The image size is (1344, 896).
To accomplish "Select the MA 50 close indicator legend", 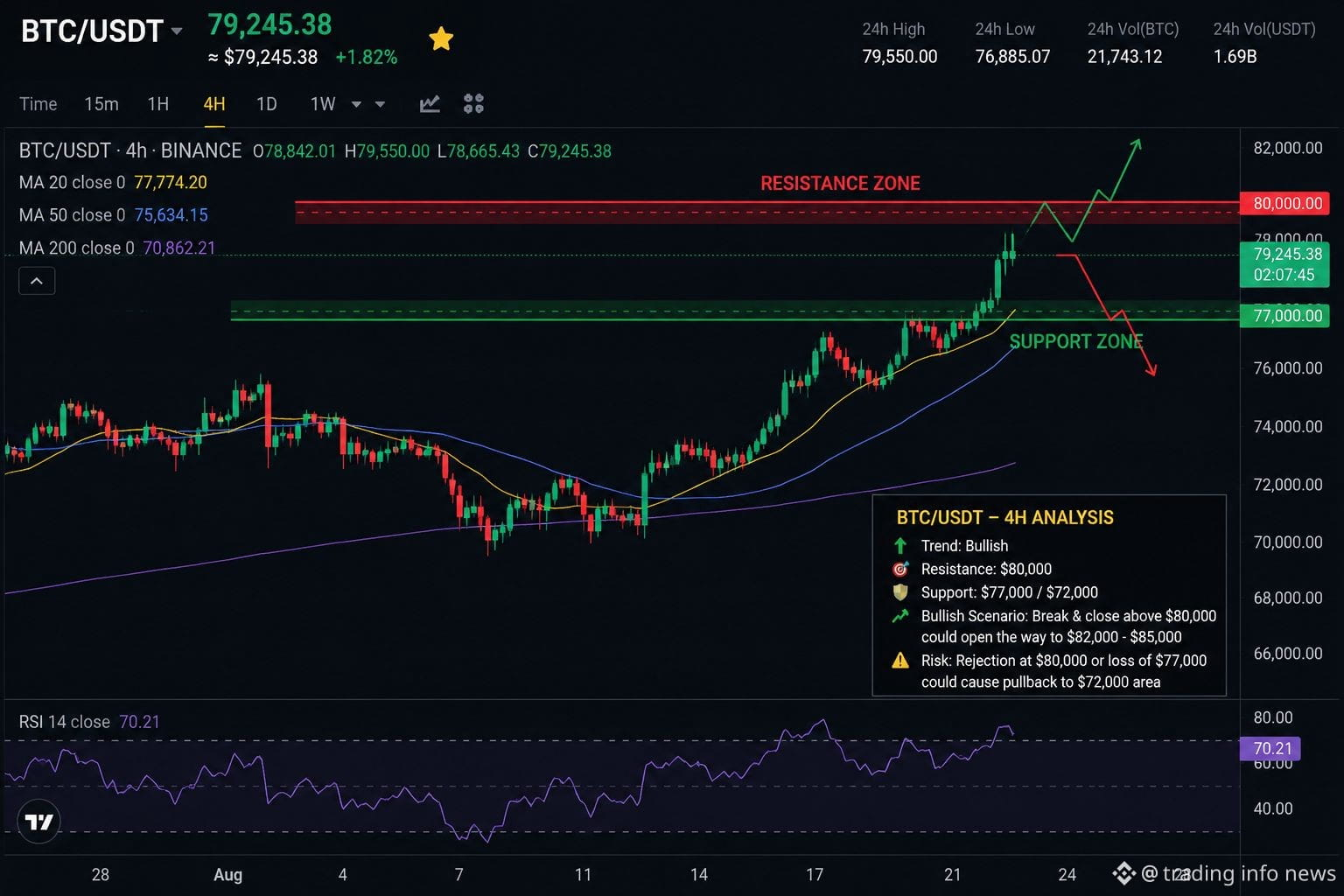I will point(114,215).
